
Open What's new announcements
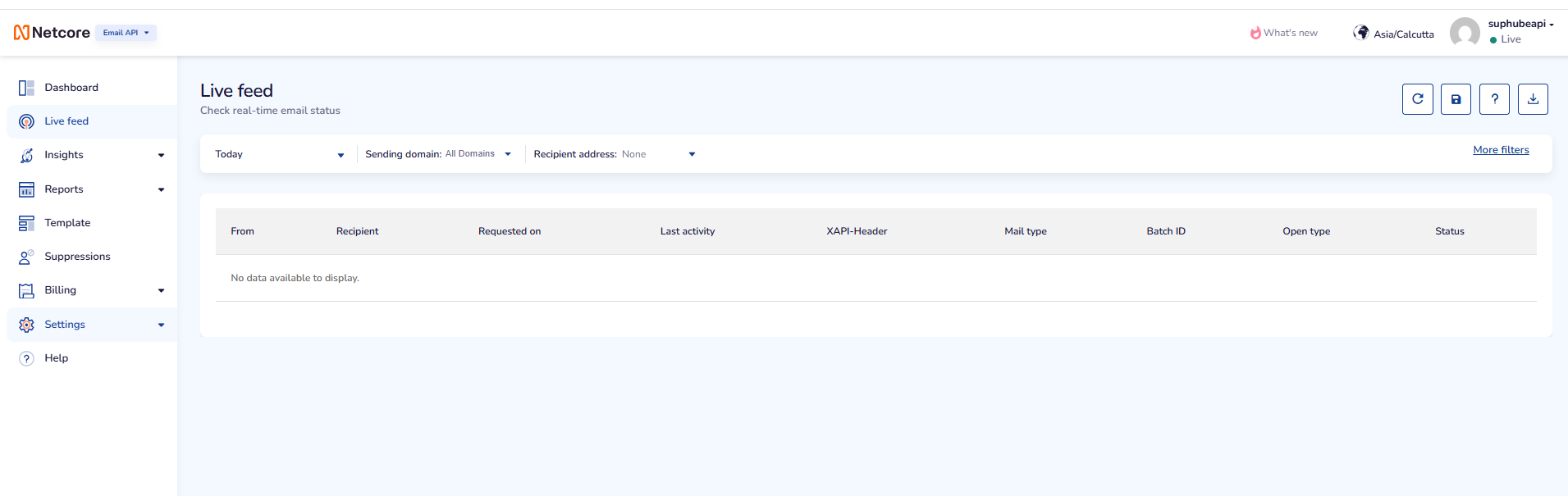[x=1284, y=33]
